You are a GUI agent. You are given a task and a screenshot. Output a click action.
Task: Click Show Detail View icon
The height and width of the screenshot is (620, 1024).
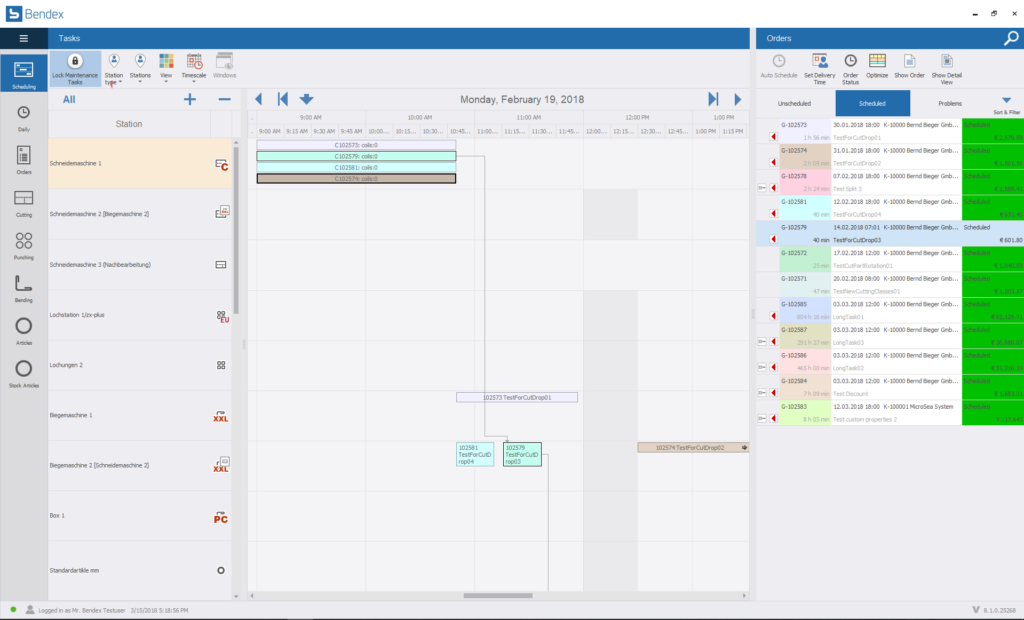click(947, 66)
